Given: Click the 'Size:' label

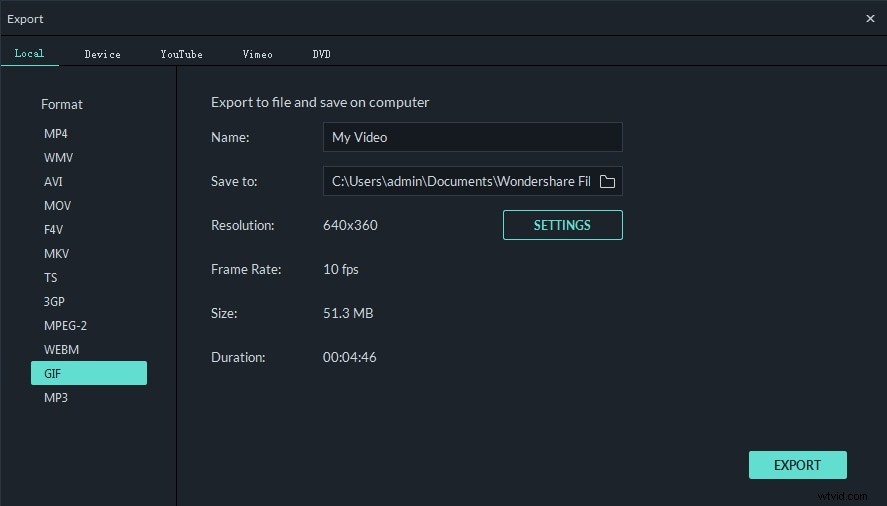Looking at the screenshot, I should (x=224, y=313).
